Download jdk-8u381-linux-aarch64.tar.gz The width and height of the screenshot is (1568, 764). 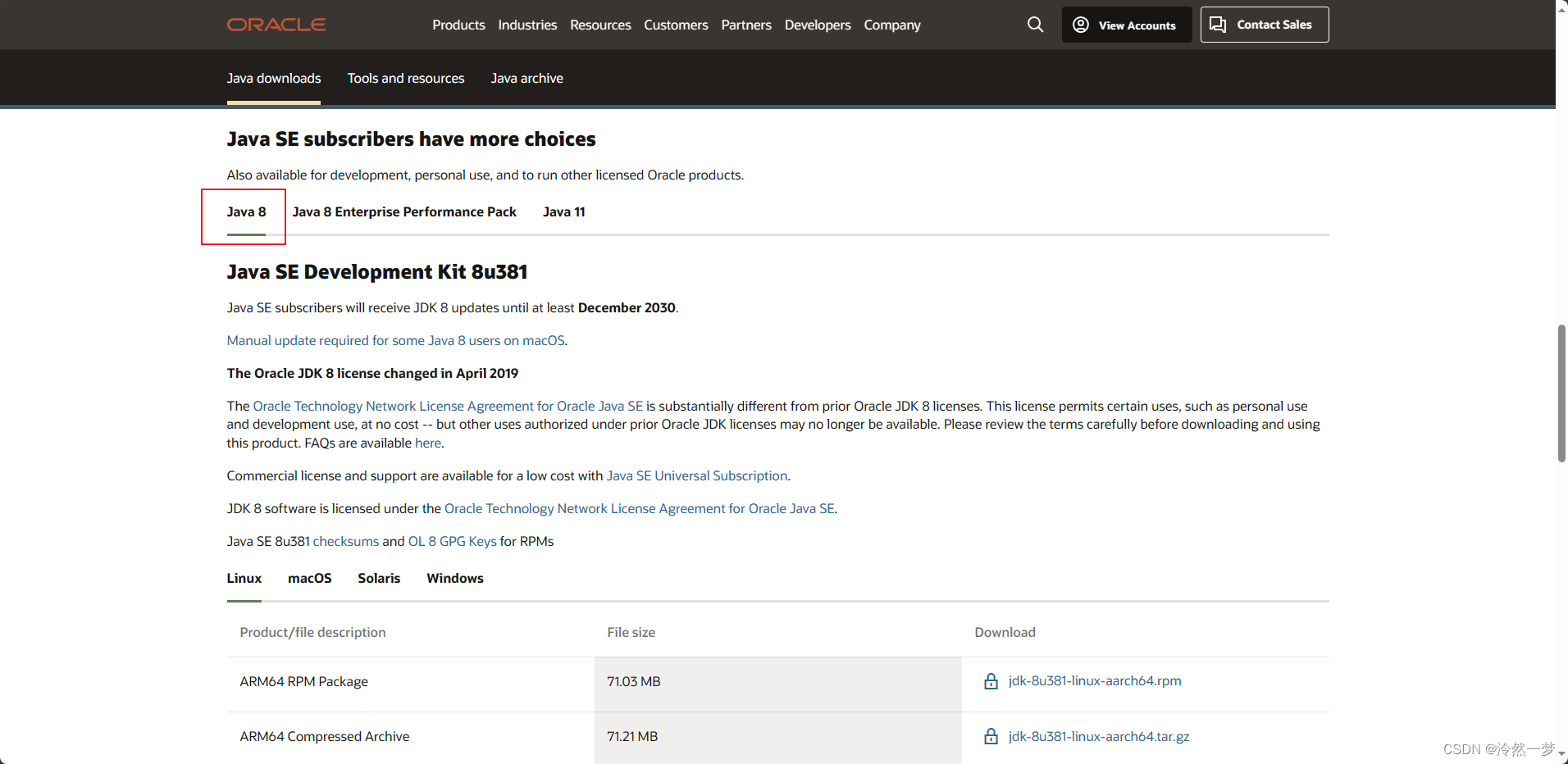point(1099,736)
